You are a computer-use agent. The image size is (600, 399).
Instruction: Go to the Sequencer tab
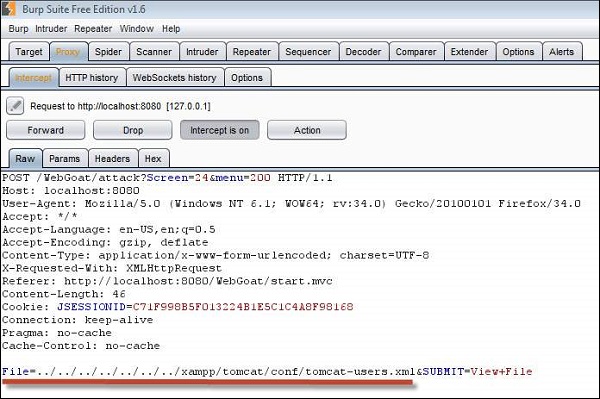tap(308, 52)
